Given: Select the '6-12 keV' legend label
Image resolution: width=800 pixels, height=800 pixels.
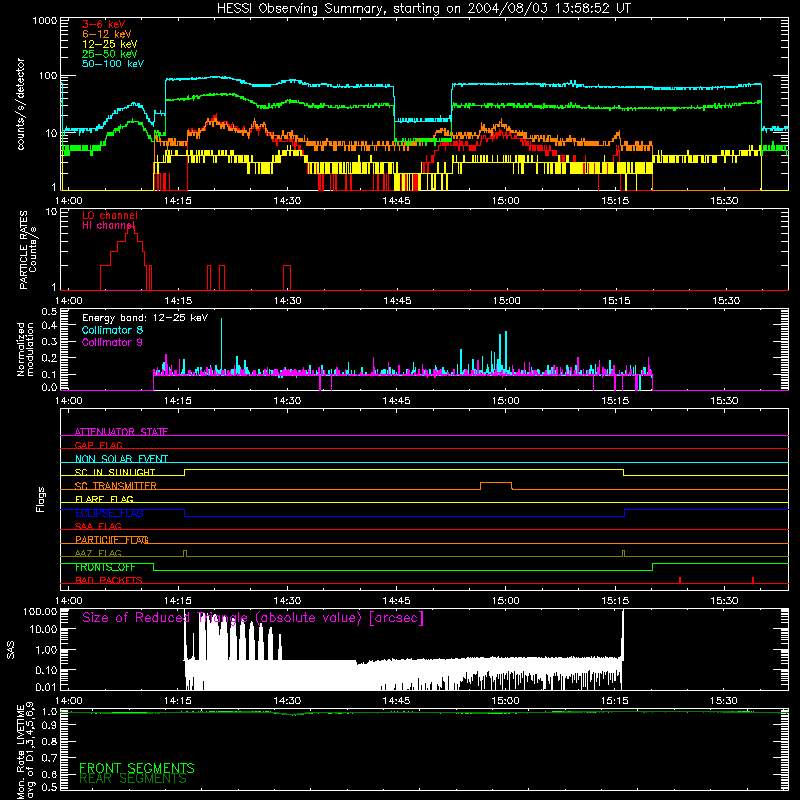Looking at the screenshot, I should 107,34.
